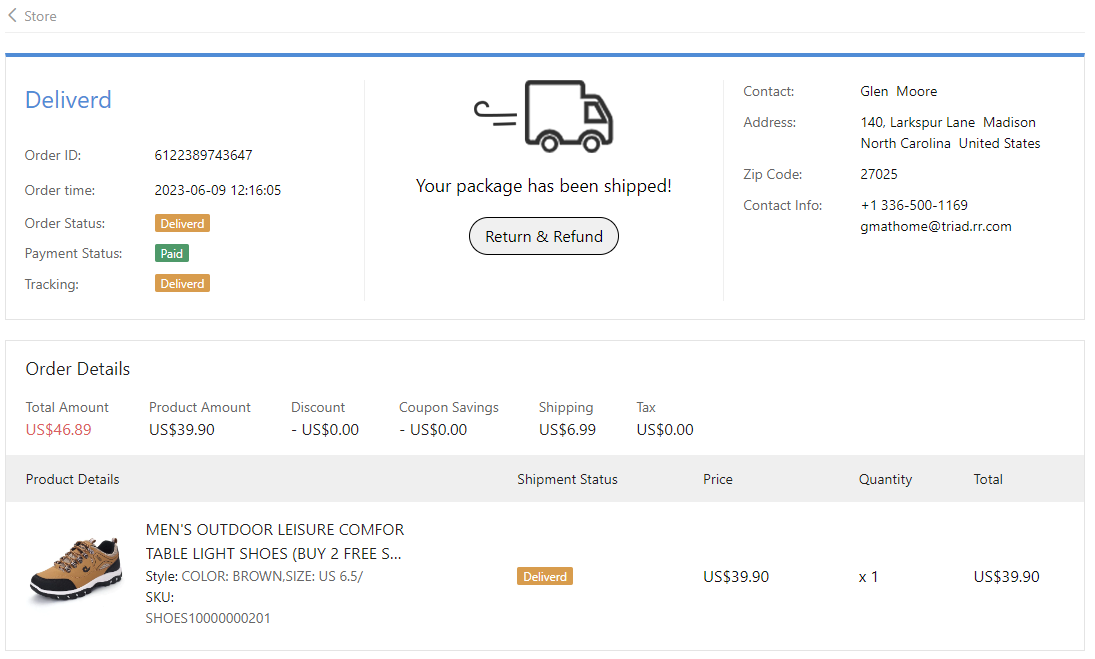Click the green Paid status badge
The image size is (1095, 659).
click(172, 254)
